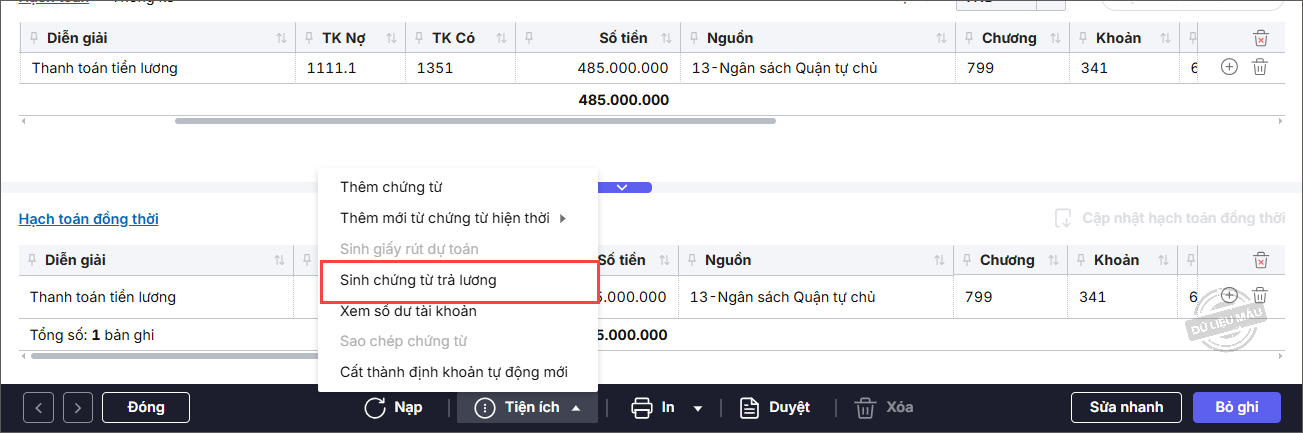This screenshot has height=433, width=1303.
Task: Go to the next voucher arrow
Action: coord(78,407)
